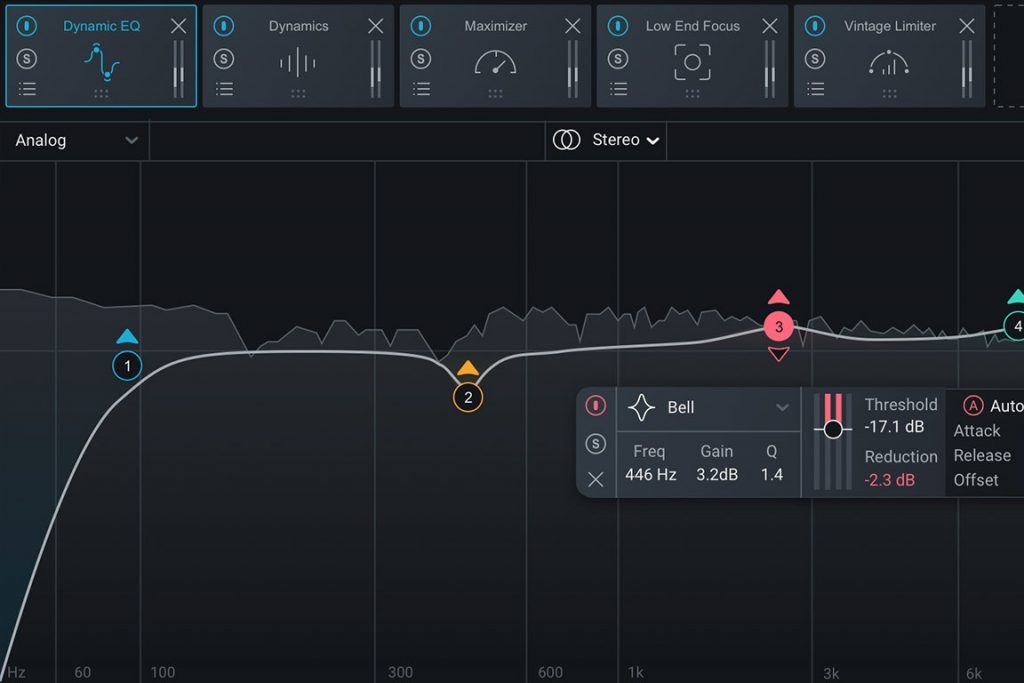This screenshot has height=683, width=1024.
Task: Grab the Maximizer module reorder handle
Action: pyautogui.click(x=496, y=94)
